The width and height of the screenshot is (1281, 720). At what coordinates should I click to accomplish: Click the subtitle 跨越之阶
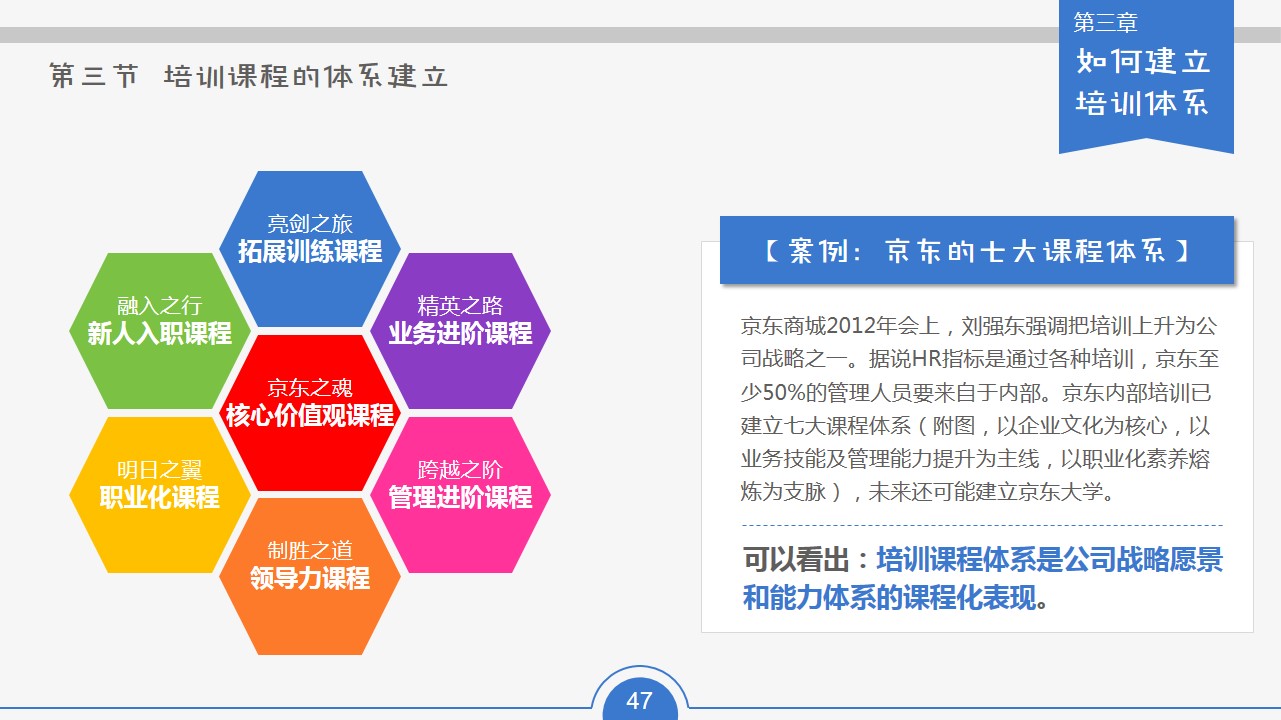coord(460,470)
